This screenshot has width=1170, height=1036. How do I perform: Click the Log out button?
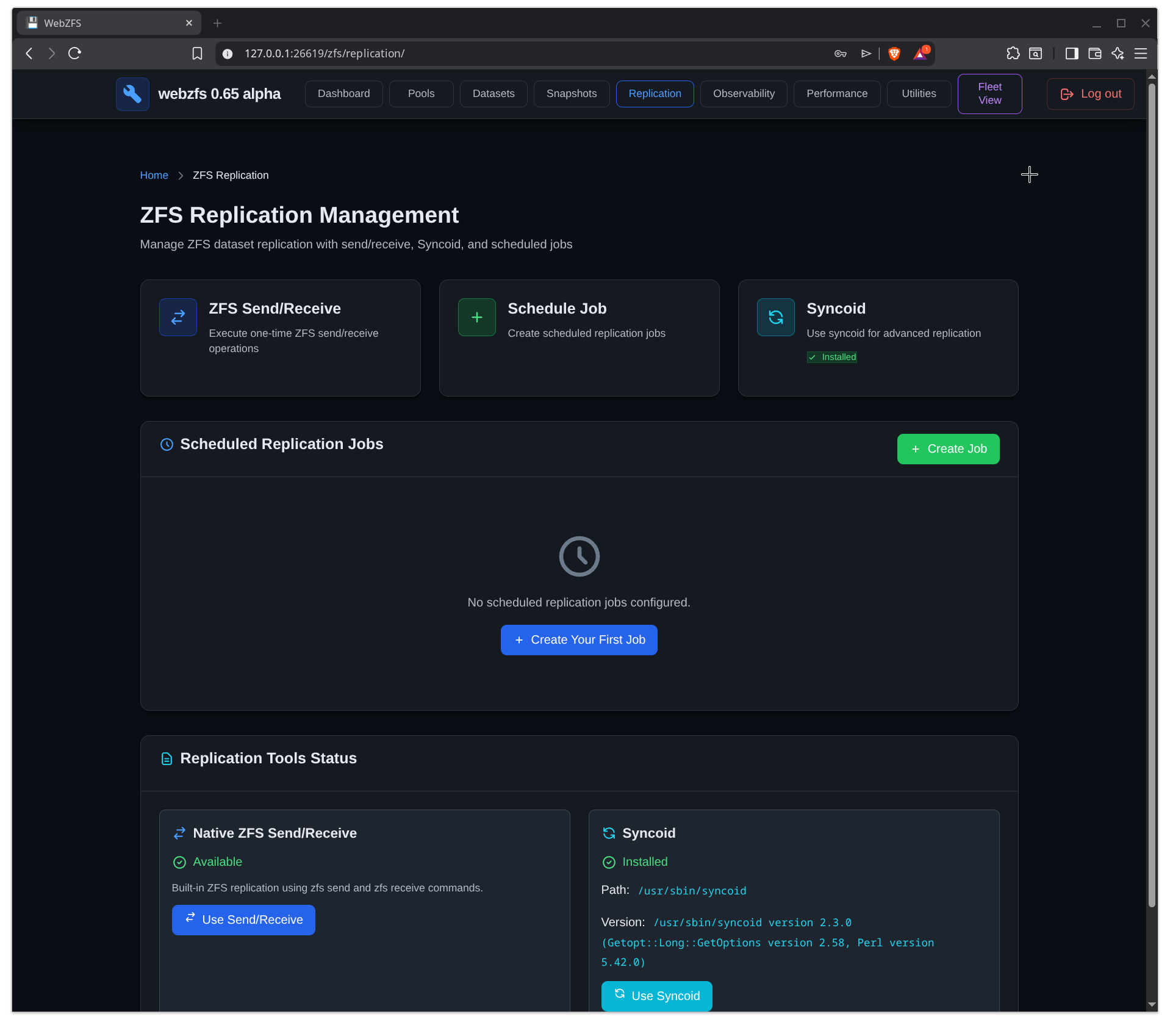(x=1089, y=93)
